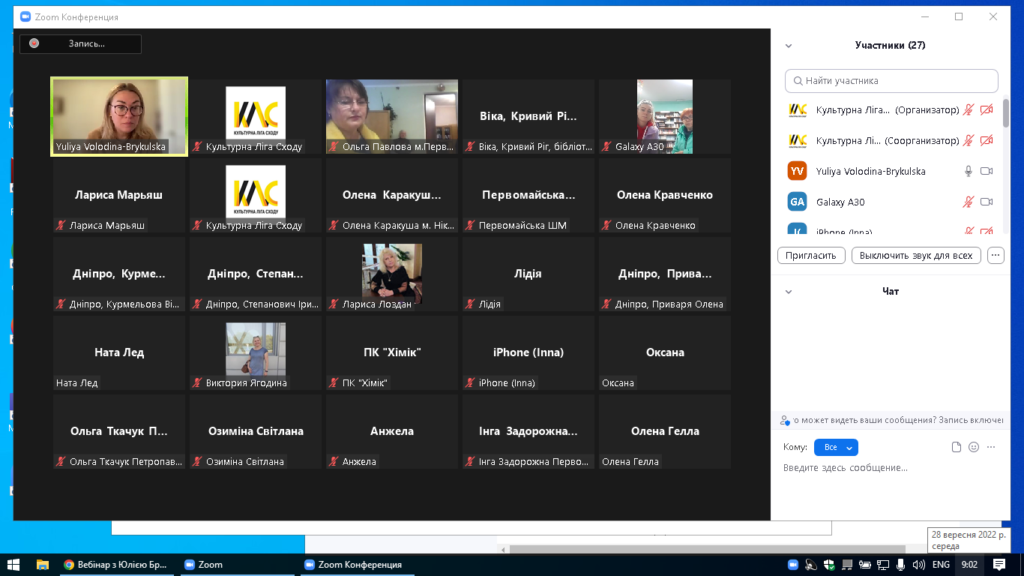The width and height of the screenshot is (1024, 576).
Task: Open the file attachment icon in chat
Action: pyautogui.click(x=956, y=447)
